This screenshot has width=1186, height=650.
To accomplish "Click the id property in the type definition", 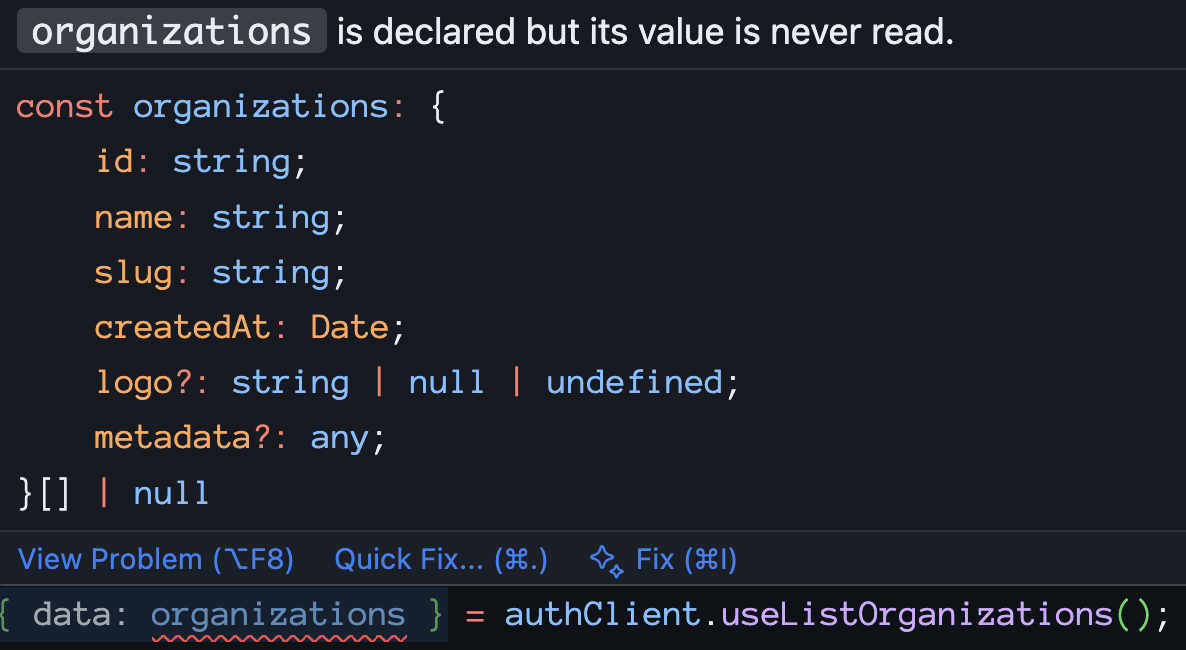I will (x=114, y=161).
